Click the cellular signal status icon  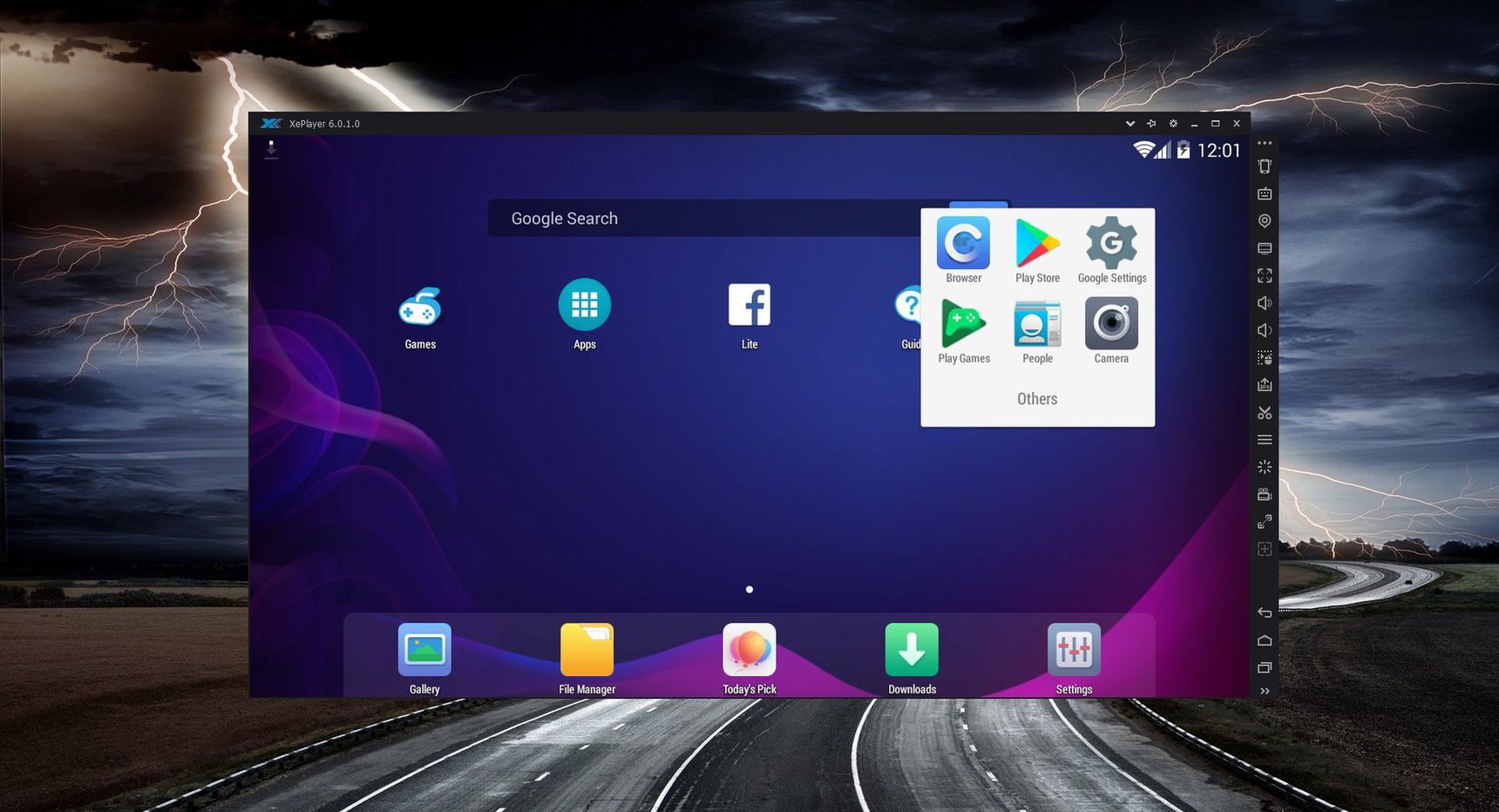tap(1163, 150)
